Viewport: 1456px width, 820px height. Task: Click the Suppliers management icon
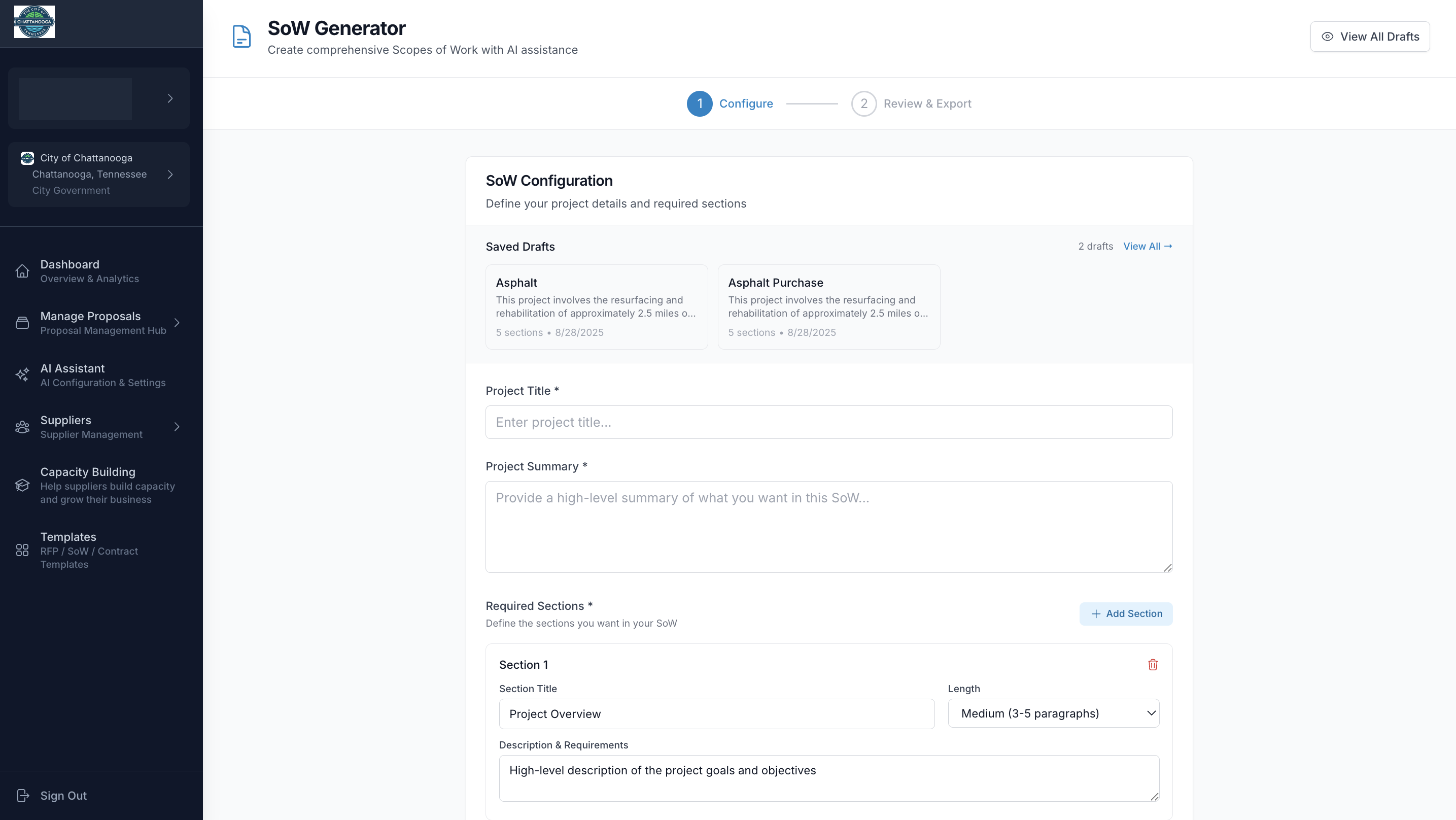(x=22, y=427)
